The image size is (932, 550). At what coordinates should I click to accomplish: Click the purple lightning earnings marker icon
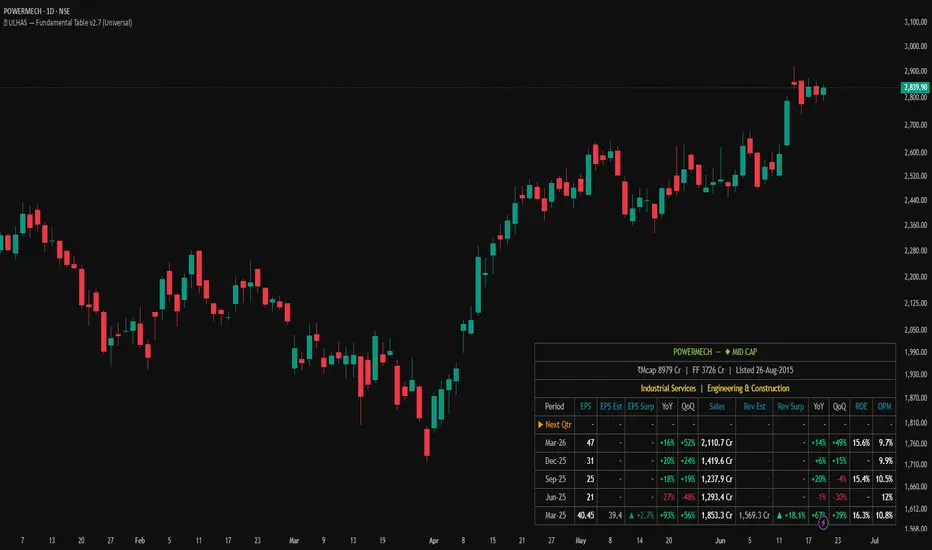pyautogui.click(x=823, y=523)
